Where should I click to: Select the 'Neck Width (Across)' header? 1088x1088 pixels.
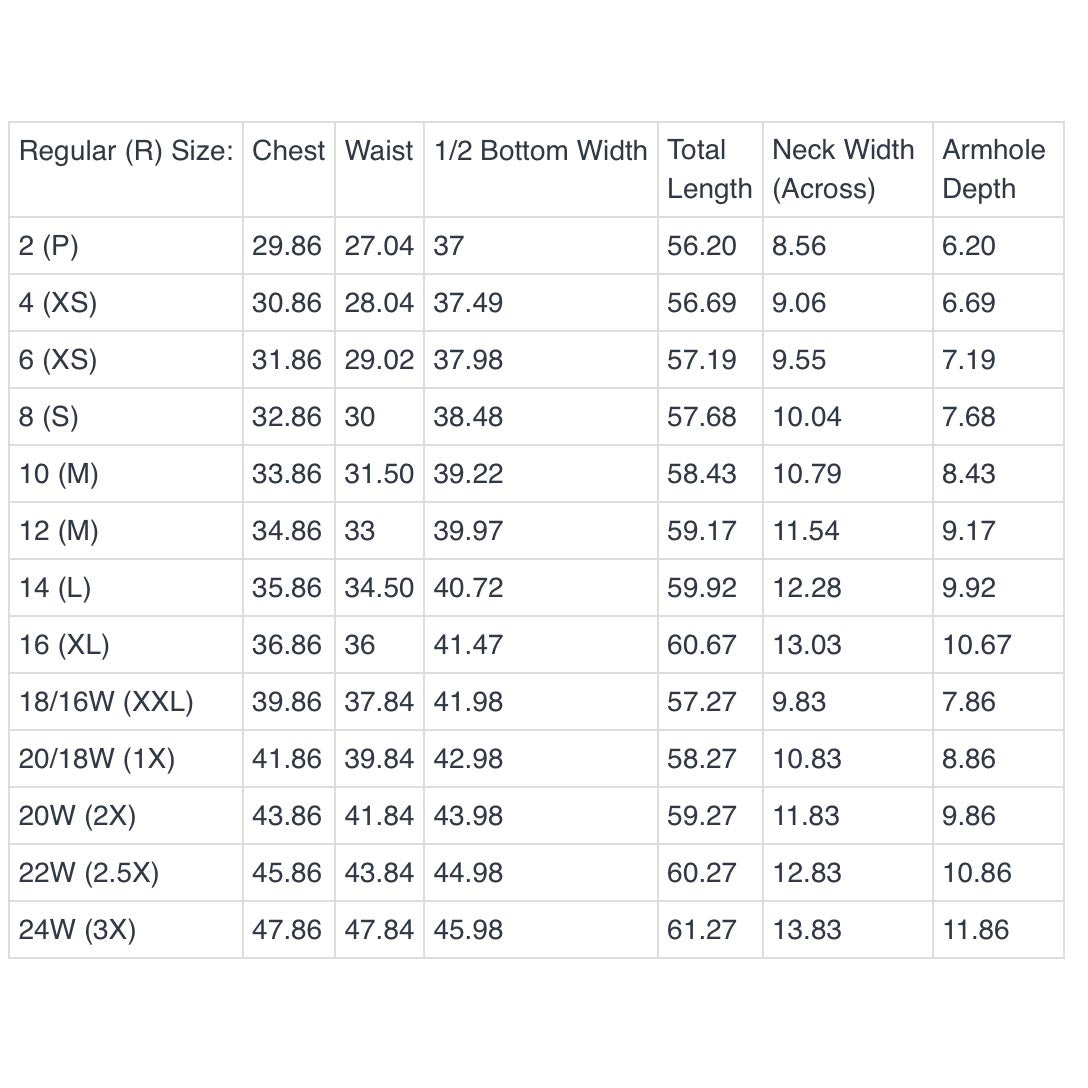point(843,169)
